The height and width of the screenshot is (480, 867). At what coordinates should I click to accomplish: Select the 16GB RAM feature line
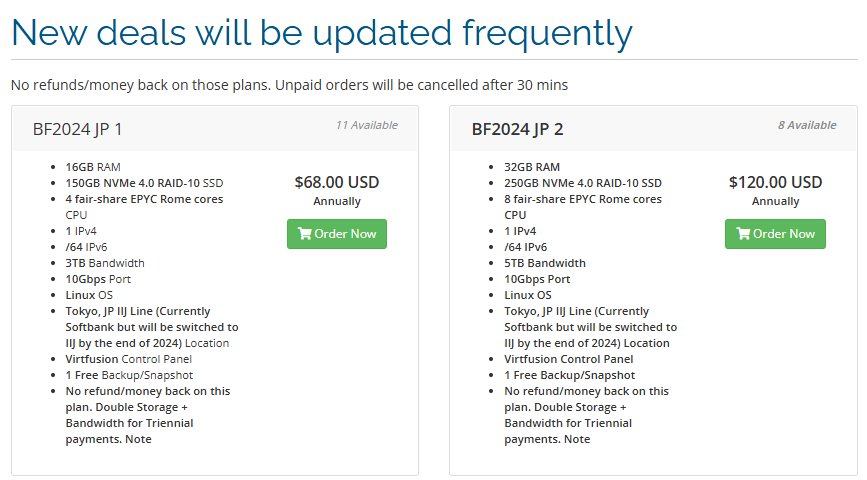[93, 167]
